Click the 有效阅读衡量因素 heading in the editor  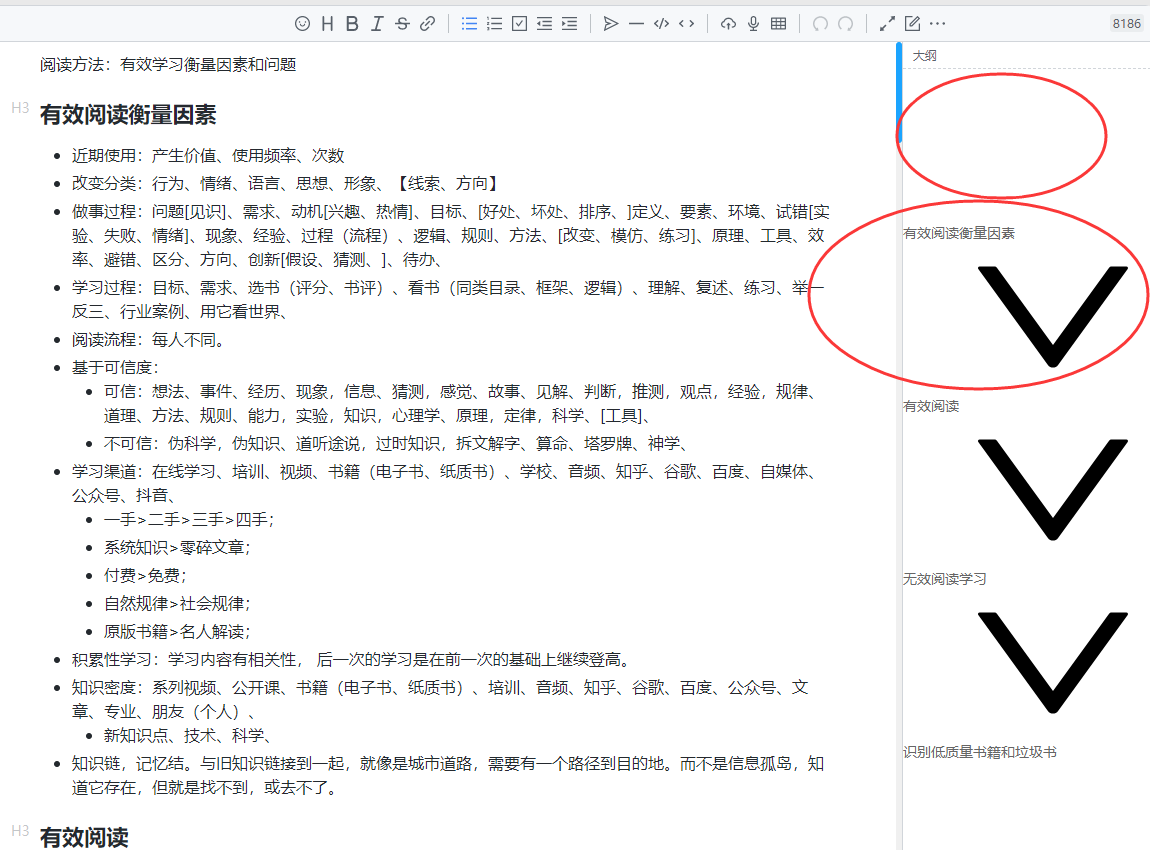point(128,115)
